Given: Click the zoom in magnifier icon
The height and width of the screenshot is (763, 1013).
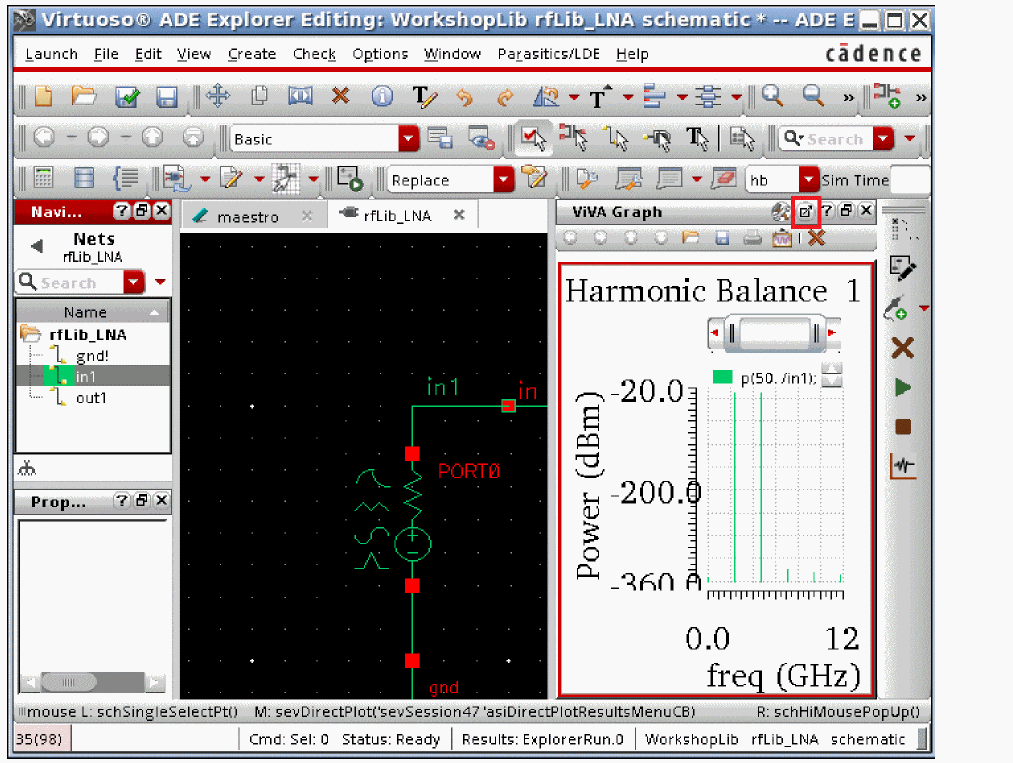Looking at the screenshot, I should (x=772, y=96).
